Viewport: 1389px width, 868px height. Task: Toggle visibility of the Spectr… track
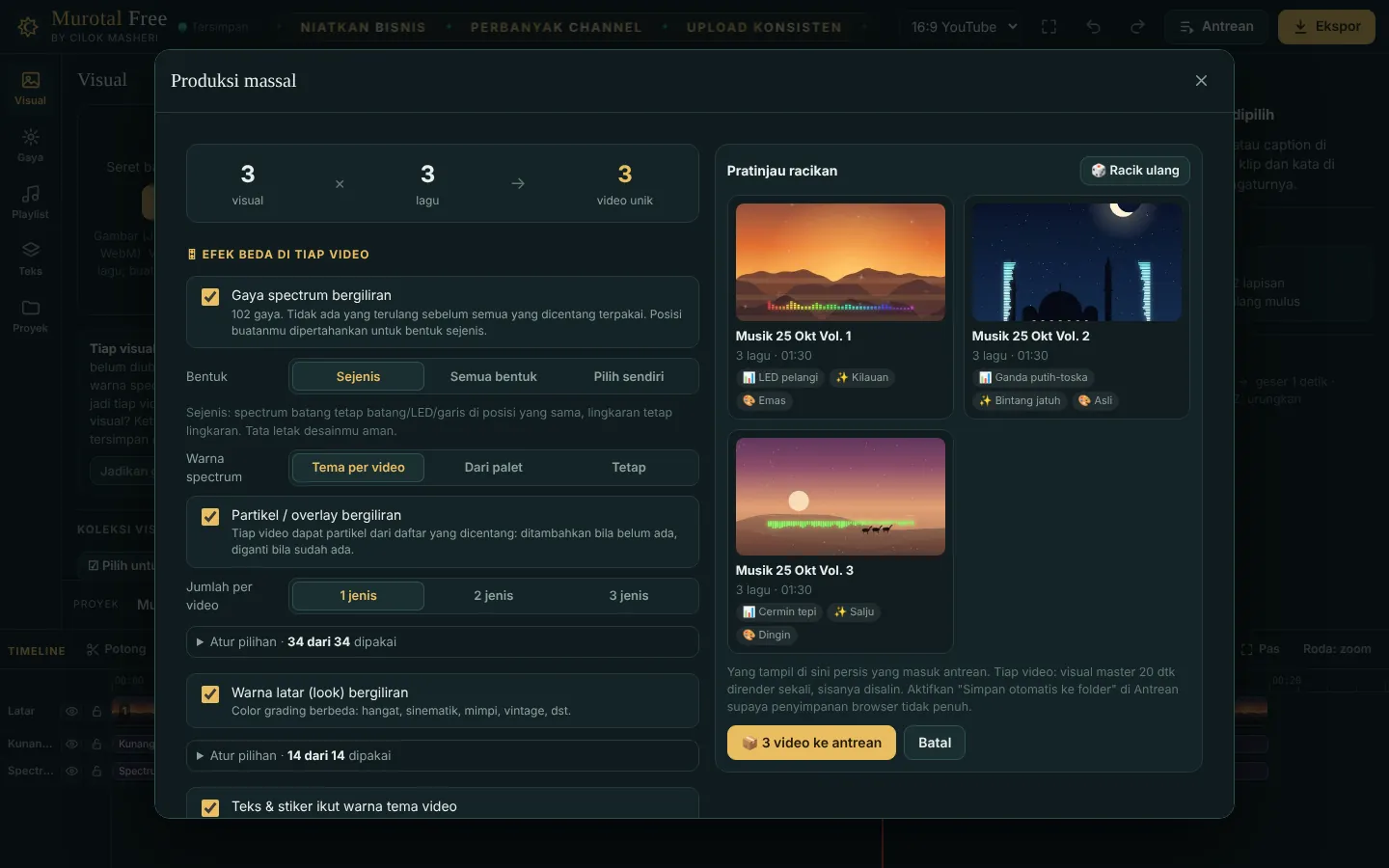71,772
